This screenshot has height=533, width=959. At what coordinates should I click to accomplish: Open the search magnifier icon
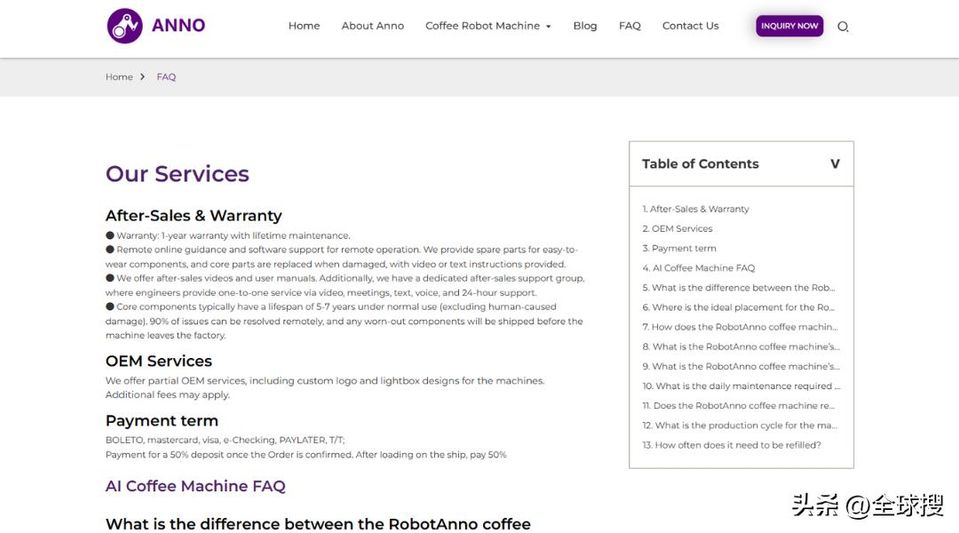coord(843,26)
